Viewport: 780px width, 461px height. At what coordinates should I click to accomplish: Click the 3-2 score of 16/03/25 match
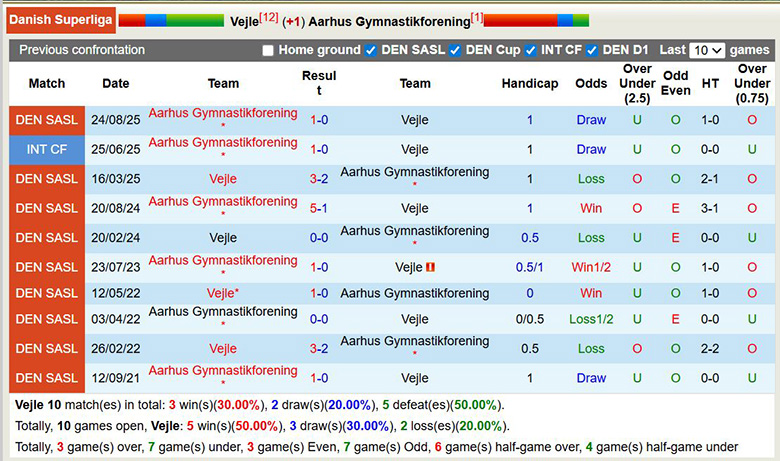pyautogui.click(x=319, y=179)
